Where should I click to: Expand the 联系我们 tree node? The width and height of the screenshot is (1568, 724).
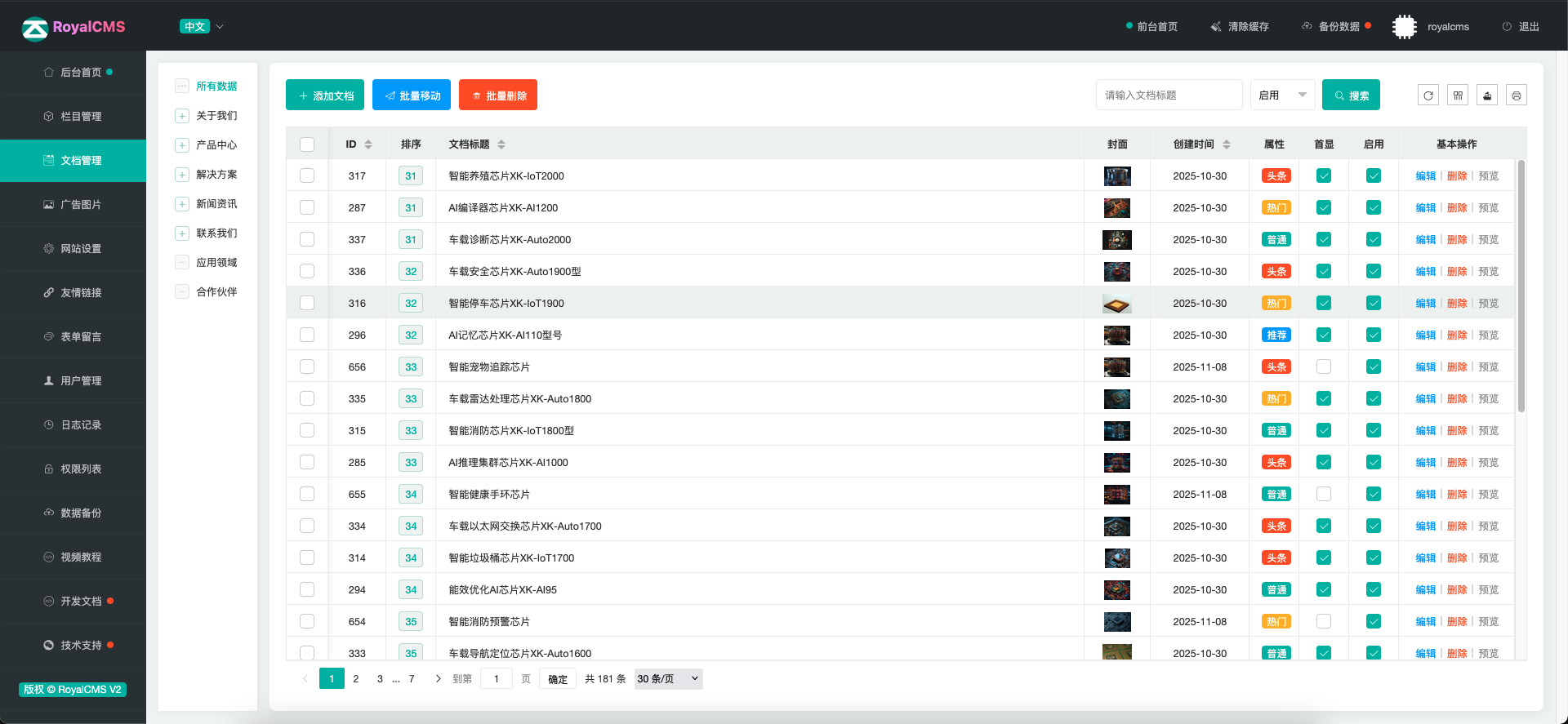coord(182,233)
